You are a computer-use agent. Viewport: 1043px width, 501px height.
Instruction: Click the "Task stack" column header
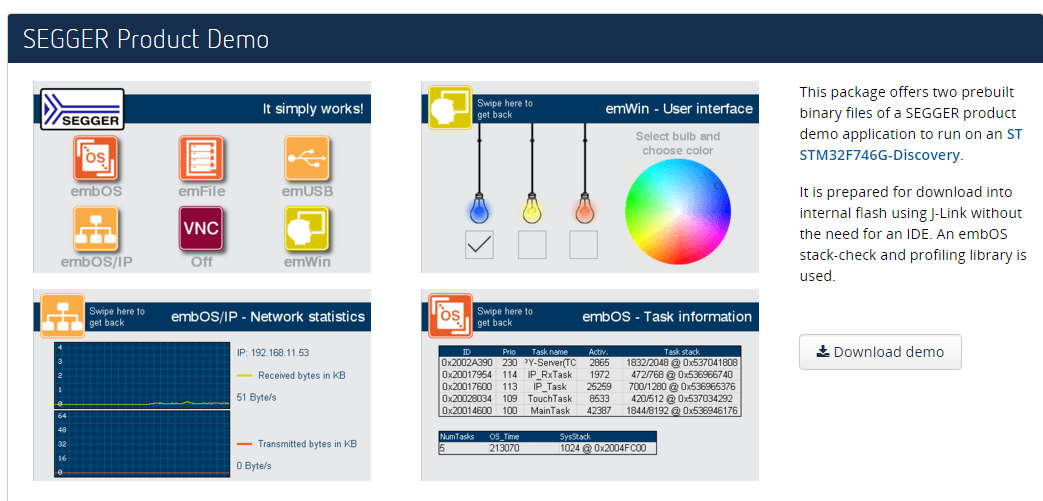pyautogui.click(x=681, y=351)
